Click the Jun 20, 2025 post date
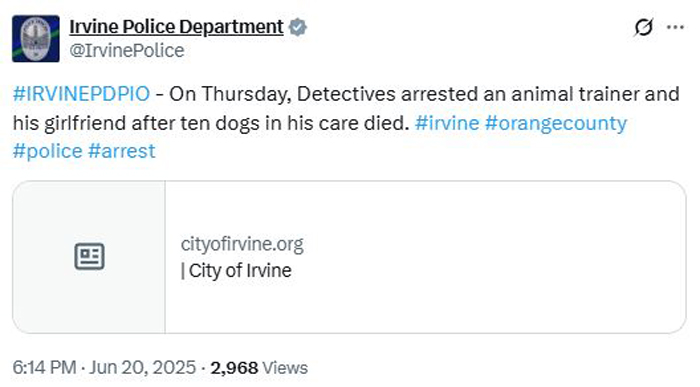Screen dimensions: 700x387 point(142,368)
